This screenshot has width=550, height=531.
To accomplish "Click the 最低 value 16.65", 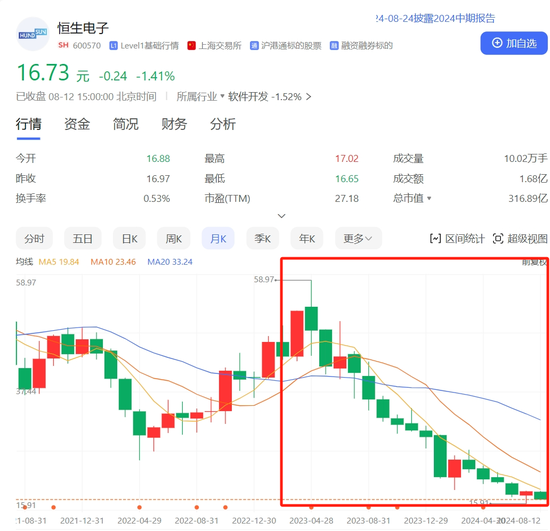I will (347, 179).
